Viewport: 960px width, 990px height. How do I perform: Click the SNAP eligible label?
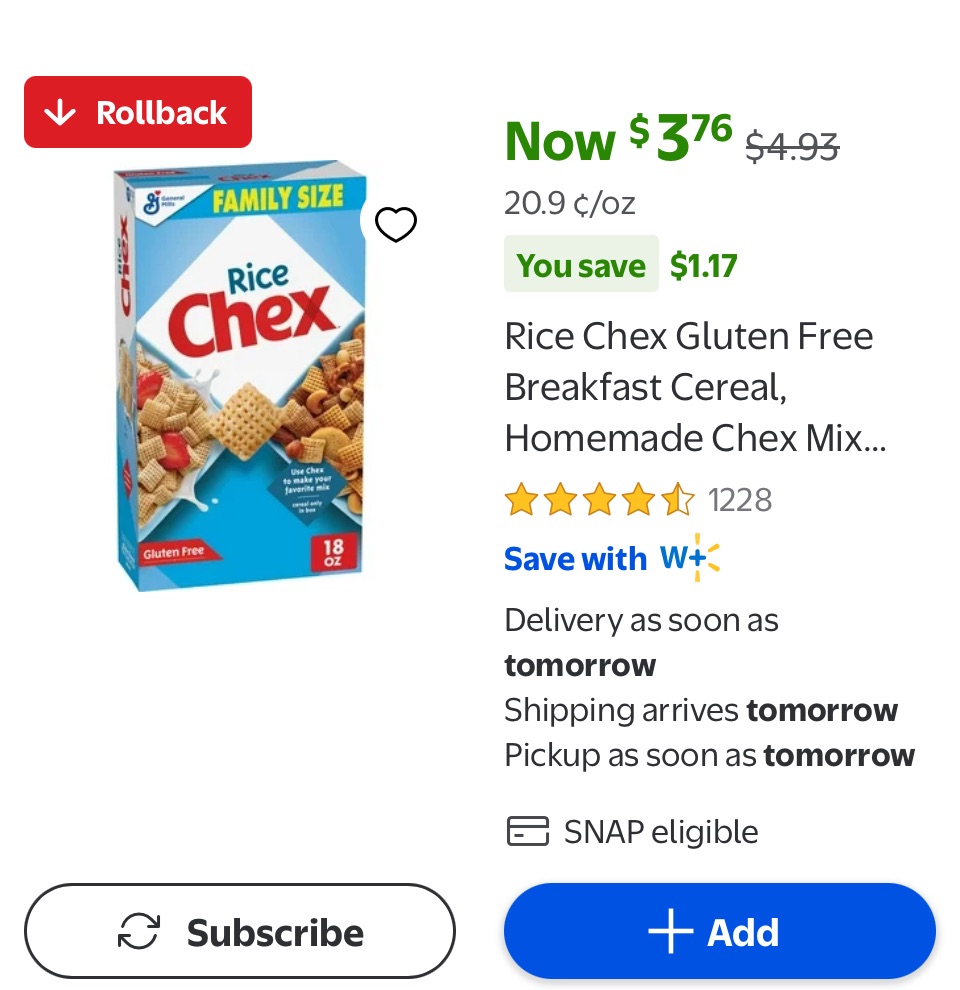661,832
